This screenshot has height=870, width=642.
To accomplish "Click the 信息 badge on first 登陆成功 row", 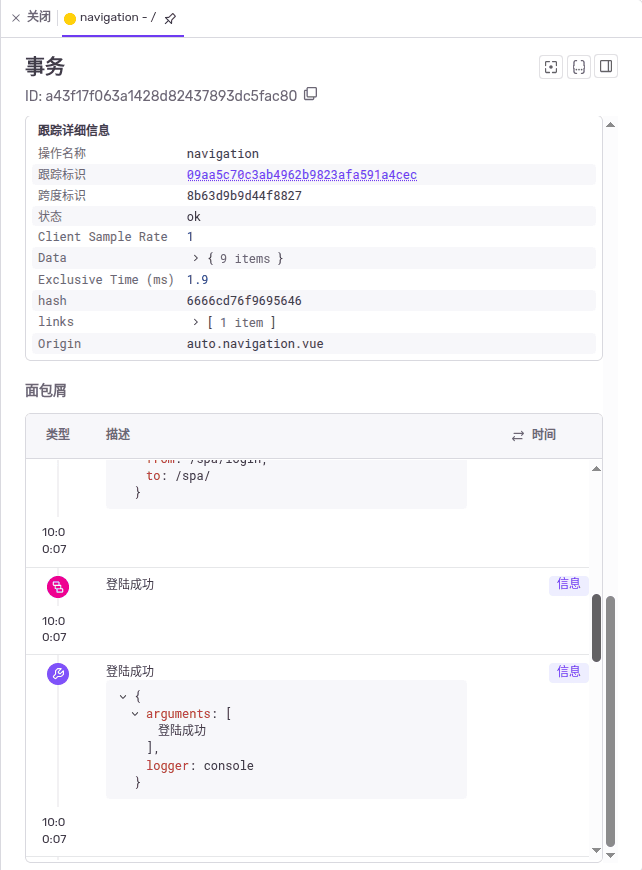I will (x=568, y=584).
